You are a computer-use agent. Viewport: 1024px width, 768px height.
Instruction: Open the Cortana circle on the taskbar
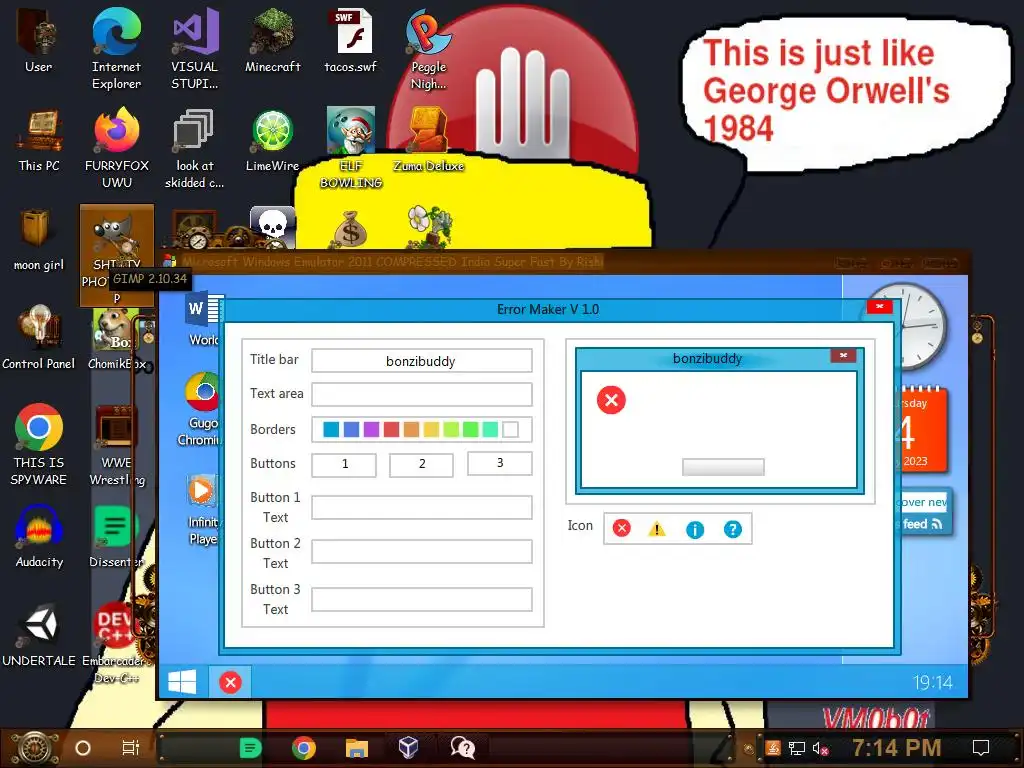83,748
